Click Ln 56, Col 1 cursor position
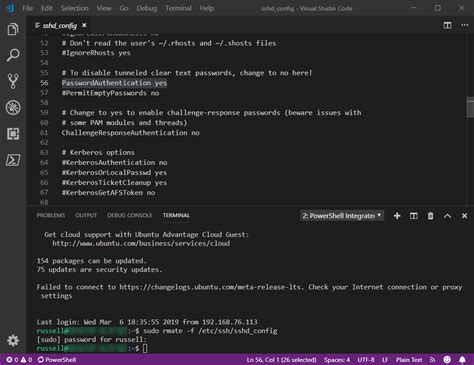The height and width of the screenshot is (365, 474). [281, 360]
